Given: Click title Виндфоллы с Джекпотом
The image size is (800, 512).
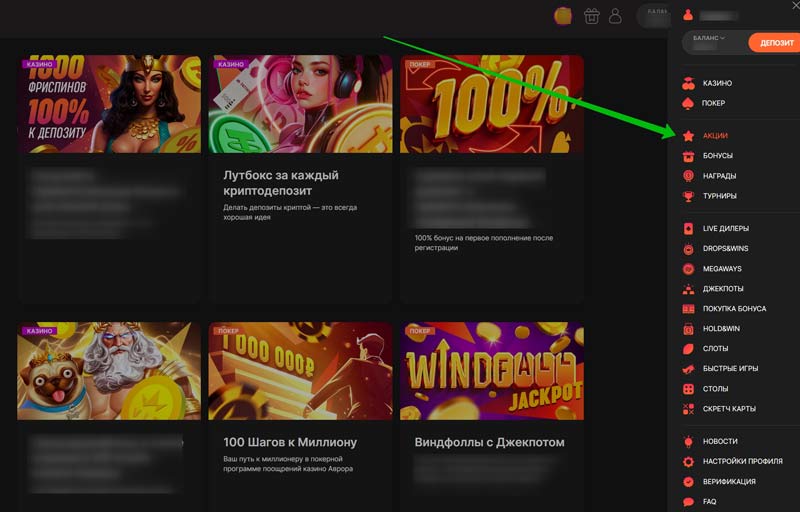Looking at the screenshot, I should [490, 442].
